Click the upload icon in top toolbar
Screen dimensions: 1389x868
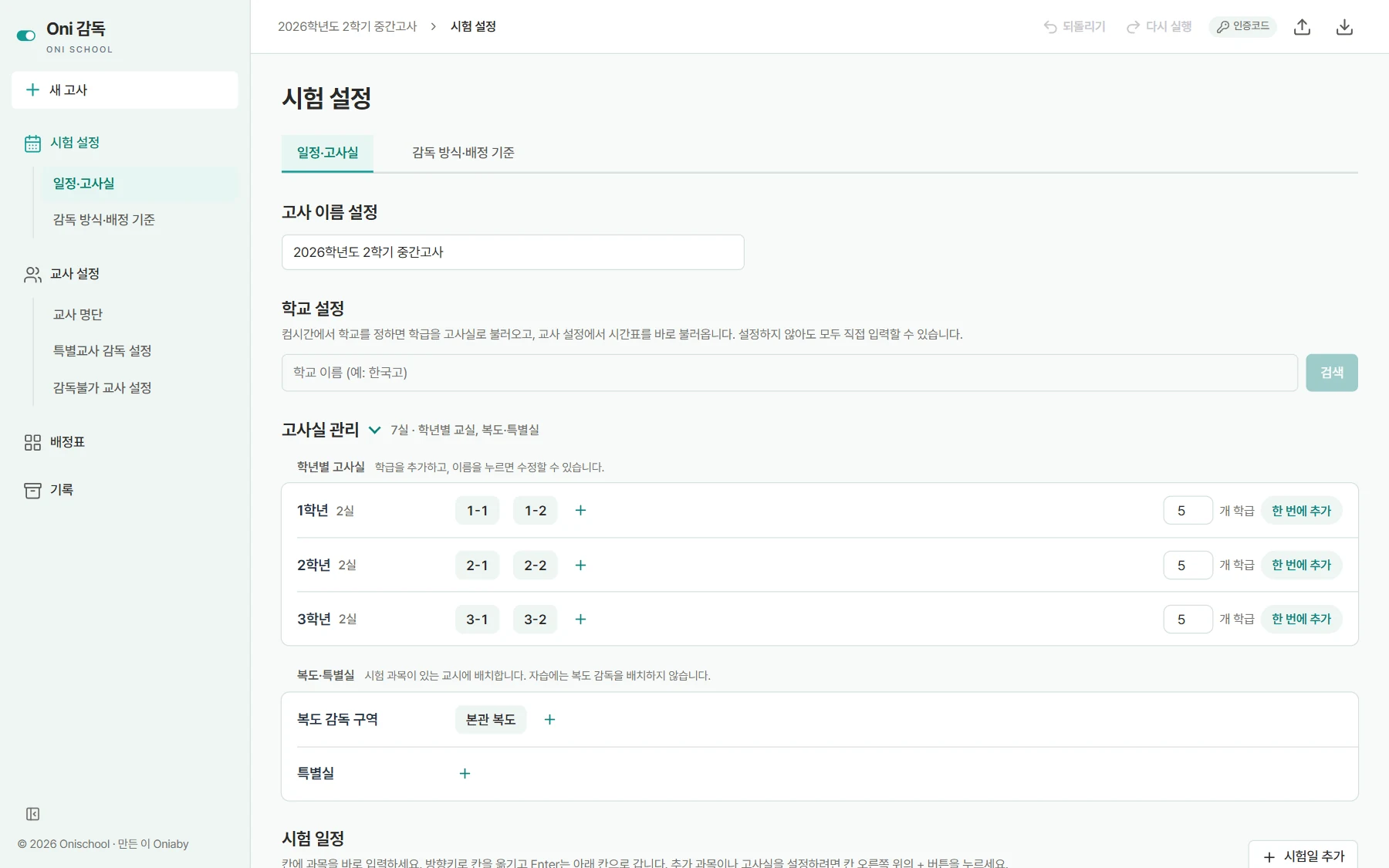click(x=1303, y=27)
